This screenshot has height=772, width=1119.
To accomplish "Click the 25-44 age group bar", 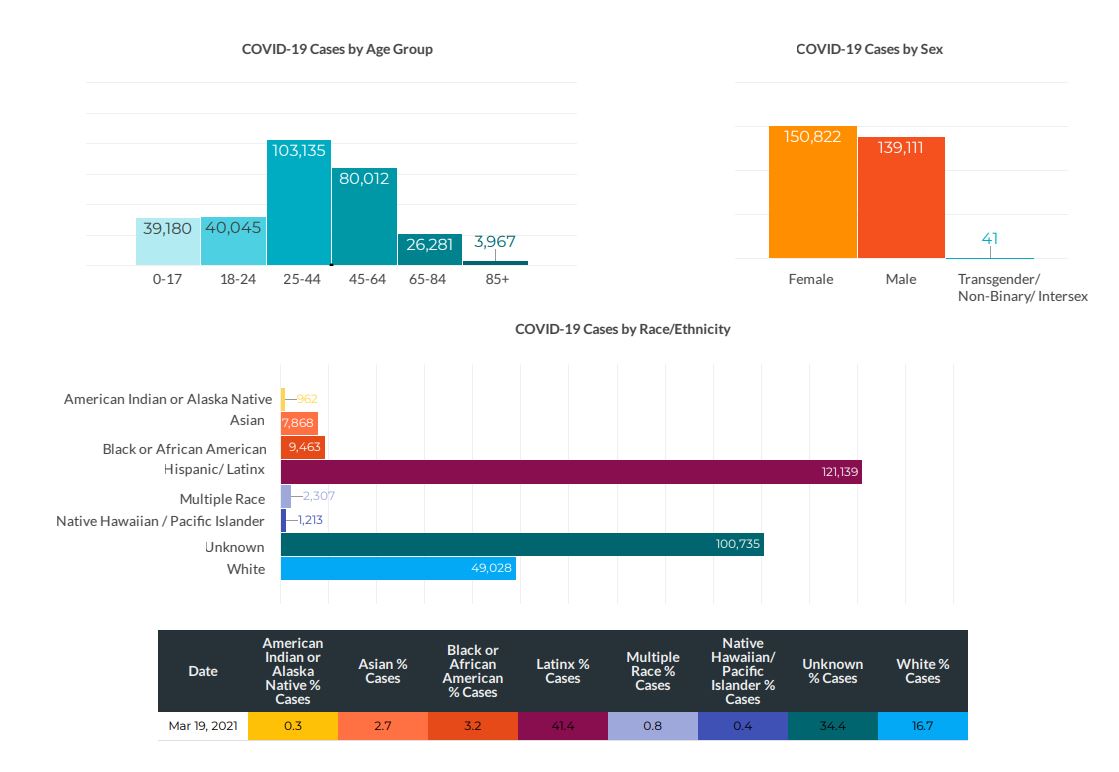I will coord(299,203).
